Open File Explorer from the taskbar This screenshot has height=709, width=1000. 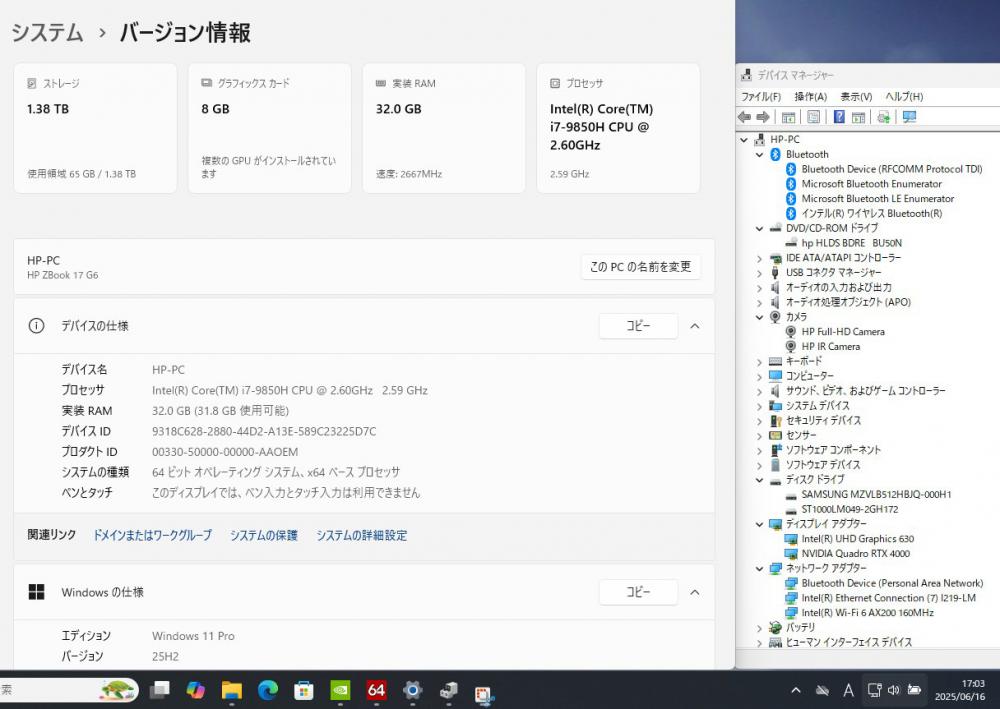point(232,690)
